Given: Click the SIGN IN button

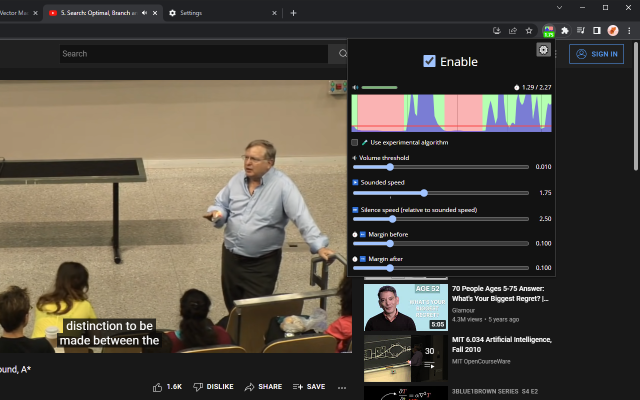Looking at the screenshot, I should pos(596,54).
